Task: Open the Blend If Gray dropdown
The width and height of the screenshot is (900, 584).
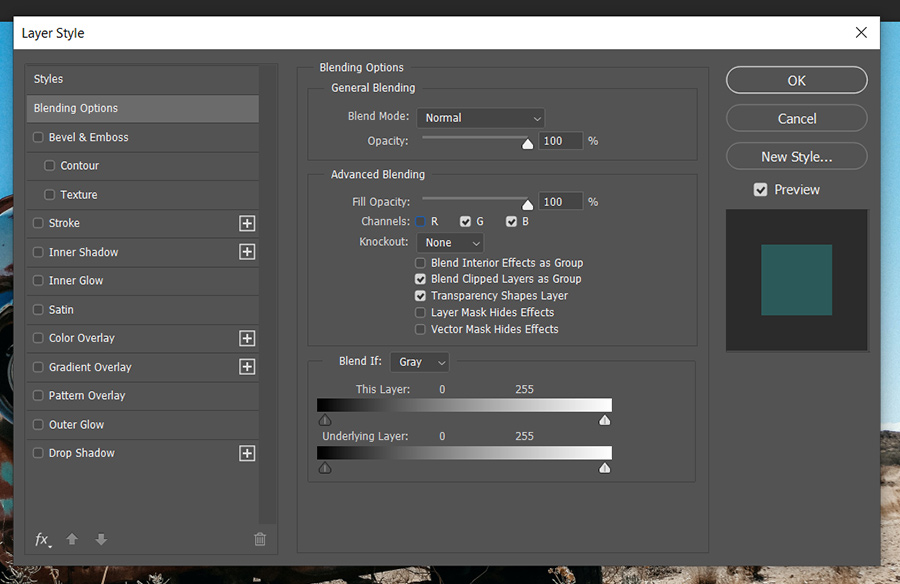Action: coord(420,362)
